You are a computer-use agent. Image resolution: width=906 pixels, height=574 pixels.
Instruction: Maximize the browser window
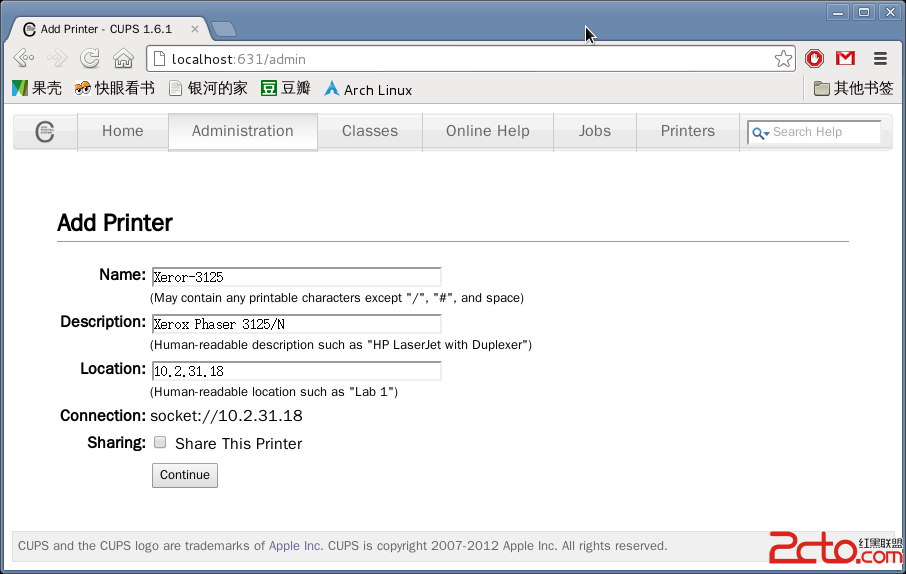(864, 12)
